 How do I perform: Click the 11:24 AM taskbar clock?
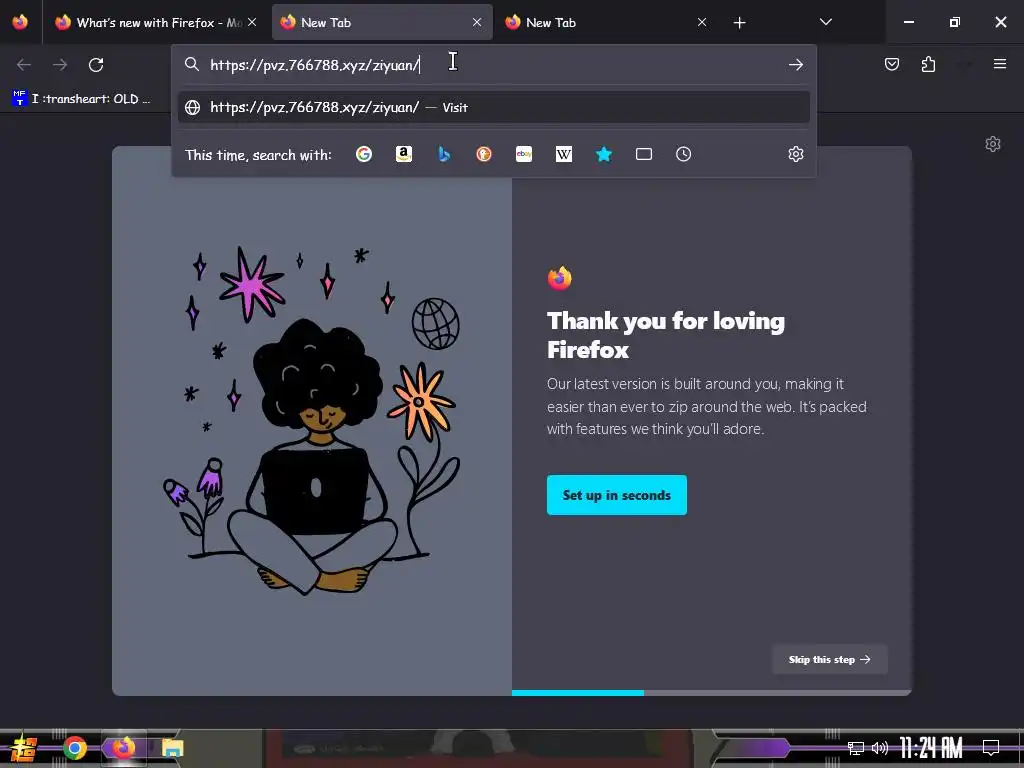pos(931,748)
